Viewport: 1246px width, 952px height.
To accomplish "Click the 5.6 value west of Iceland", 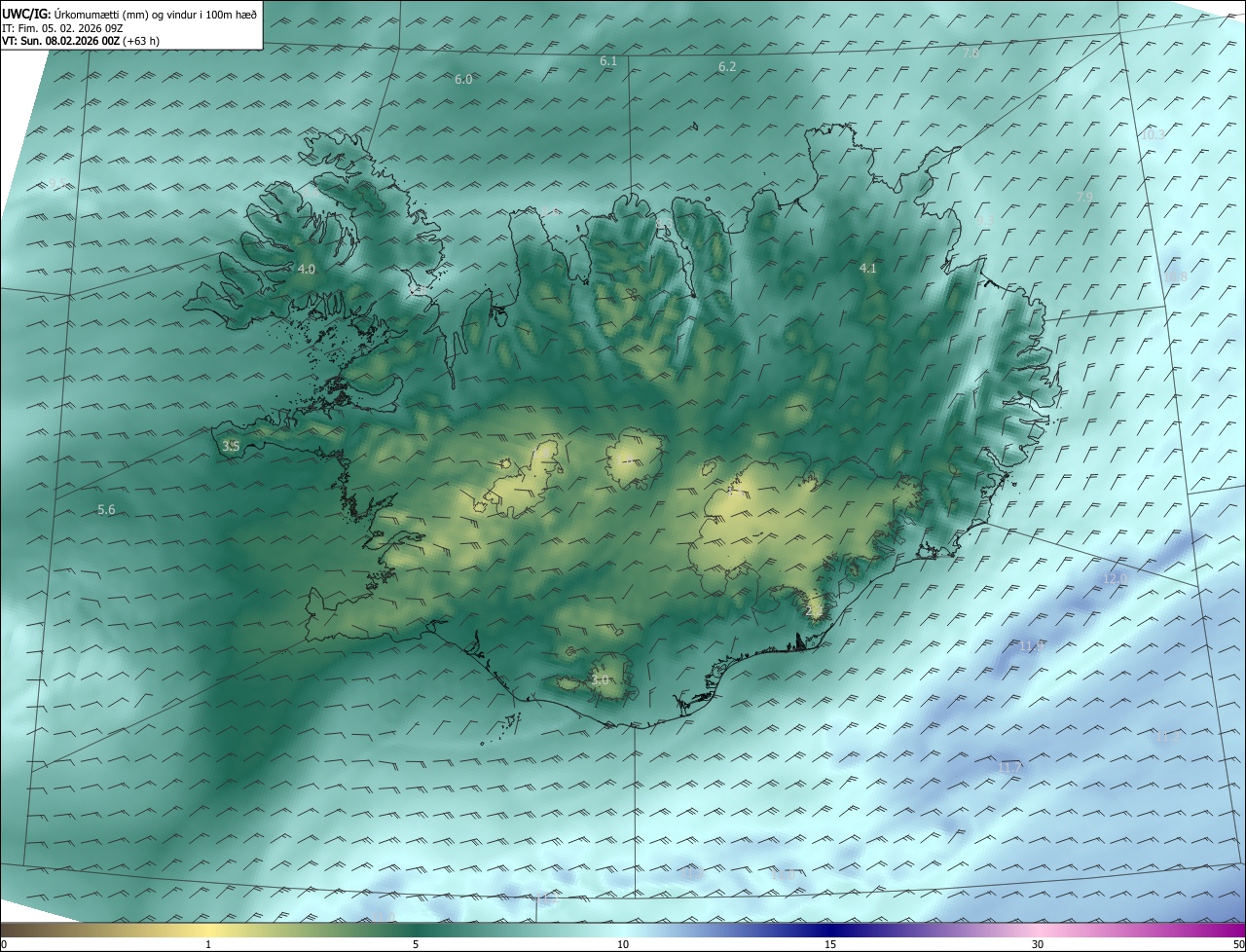I will tap(106, 510).
